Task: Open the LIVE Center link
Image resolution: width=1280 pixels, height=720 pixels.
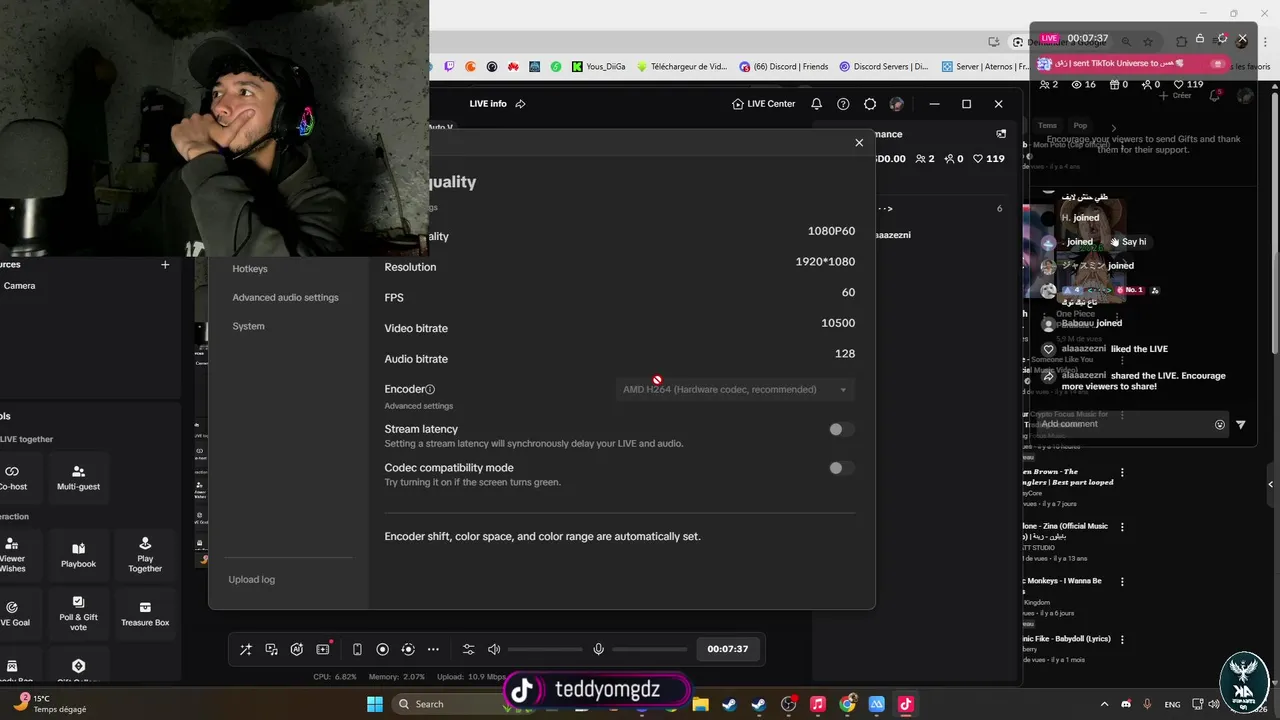Action: (x=764, y=104)
